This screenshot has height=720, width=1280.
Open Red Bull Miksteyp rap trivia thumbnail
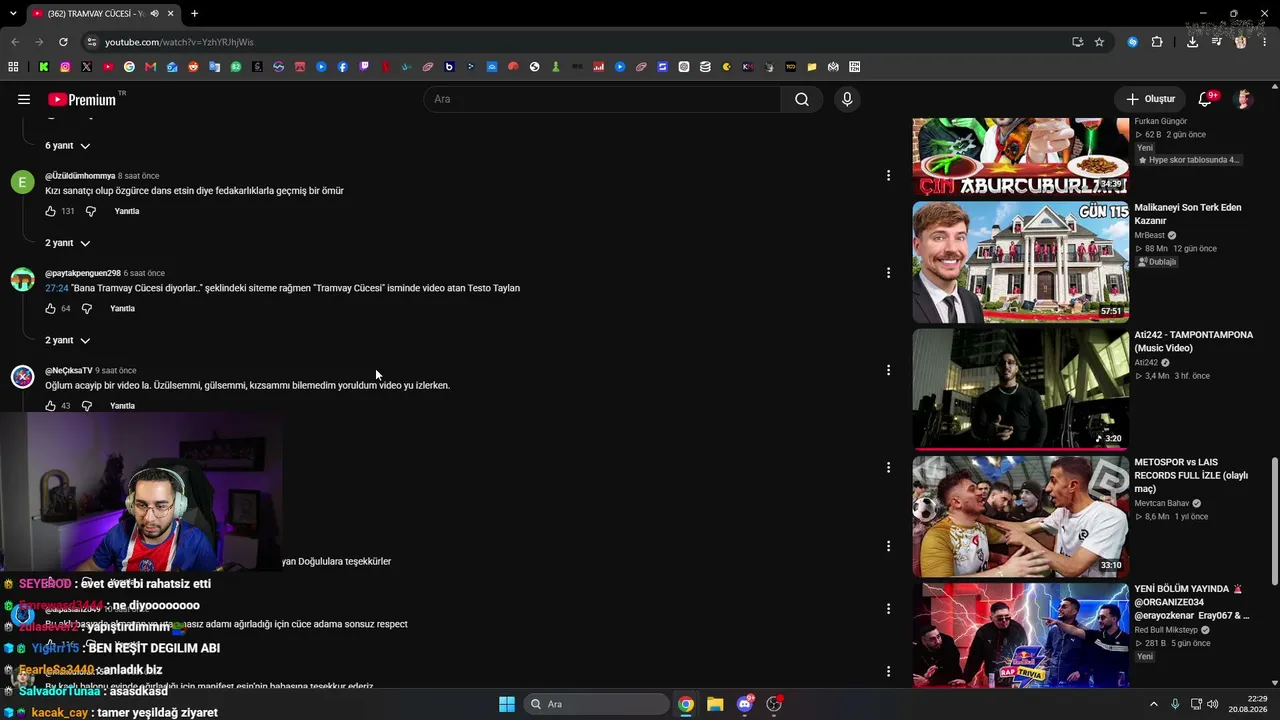[x=1020, y=635]
